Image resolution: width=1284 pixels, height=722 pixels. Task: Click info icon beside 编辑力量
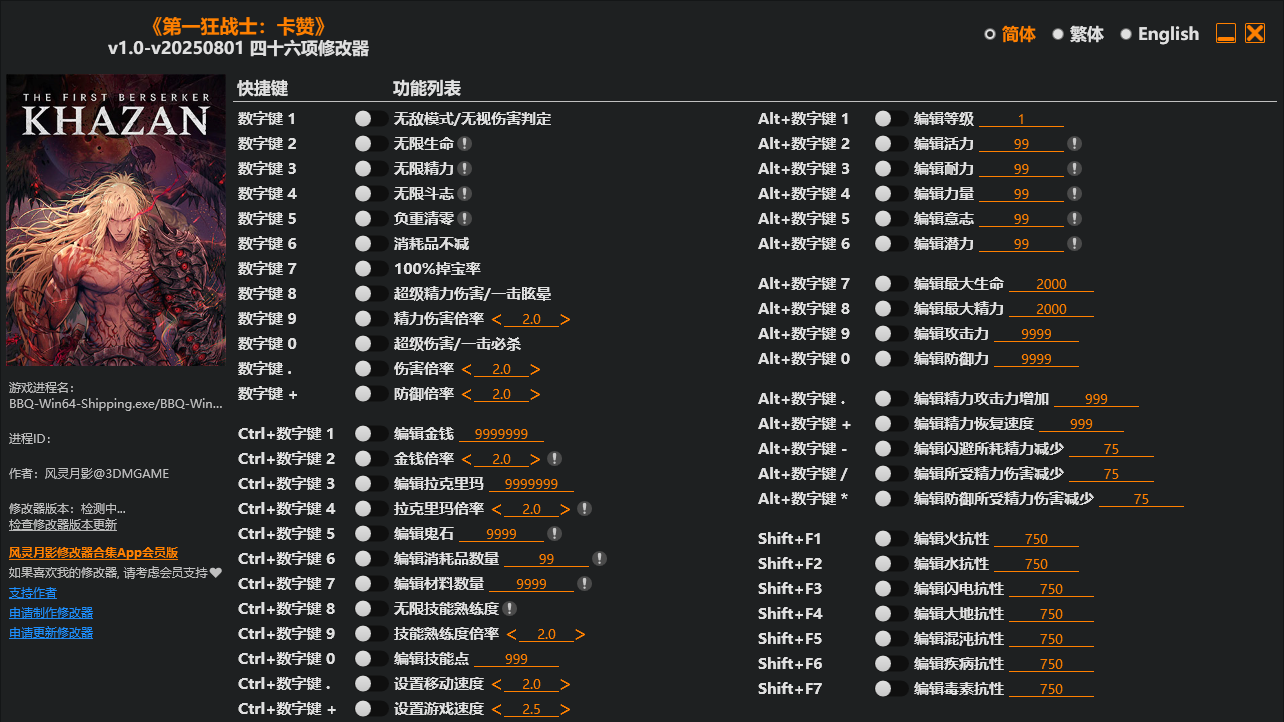(1074, 194)
